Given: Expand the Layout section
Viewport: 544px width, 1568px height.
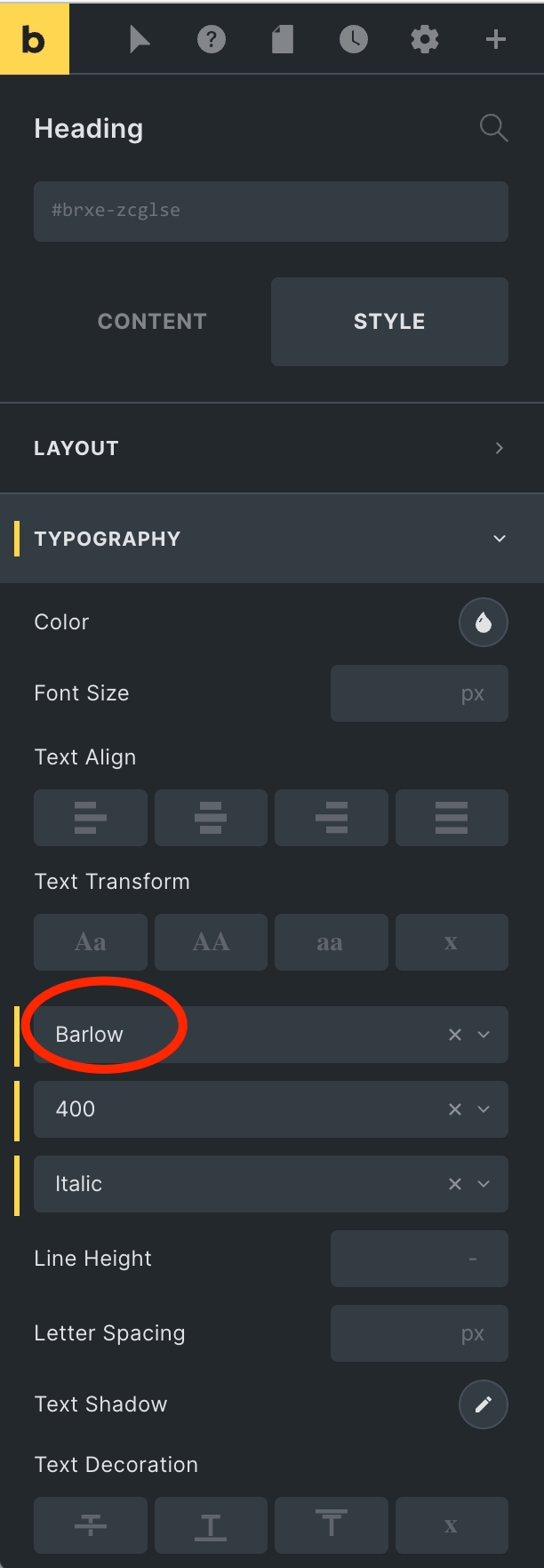Looking at the screenshot, I should point(272,448).
